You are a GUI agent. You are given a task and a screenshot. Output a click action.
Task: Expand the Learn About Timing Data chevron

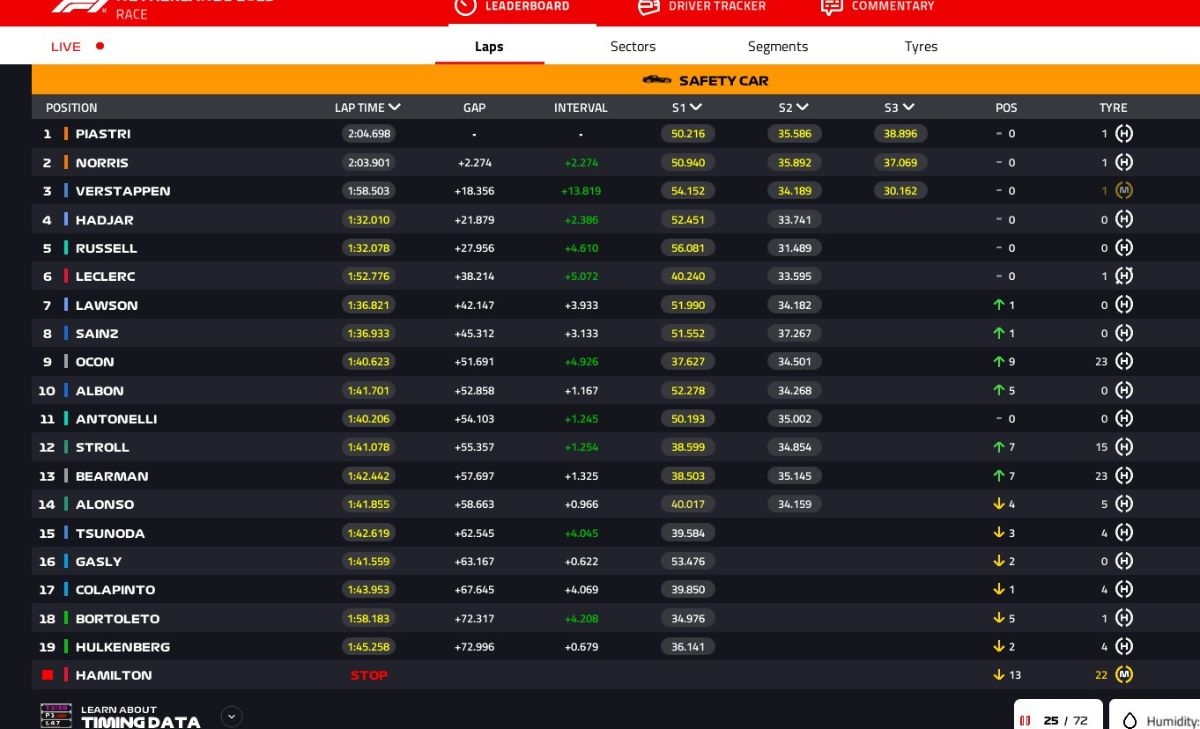click(231, 716)
